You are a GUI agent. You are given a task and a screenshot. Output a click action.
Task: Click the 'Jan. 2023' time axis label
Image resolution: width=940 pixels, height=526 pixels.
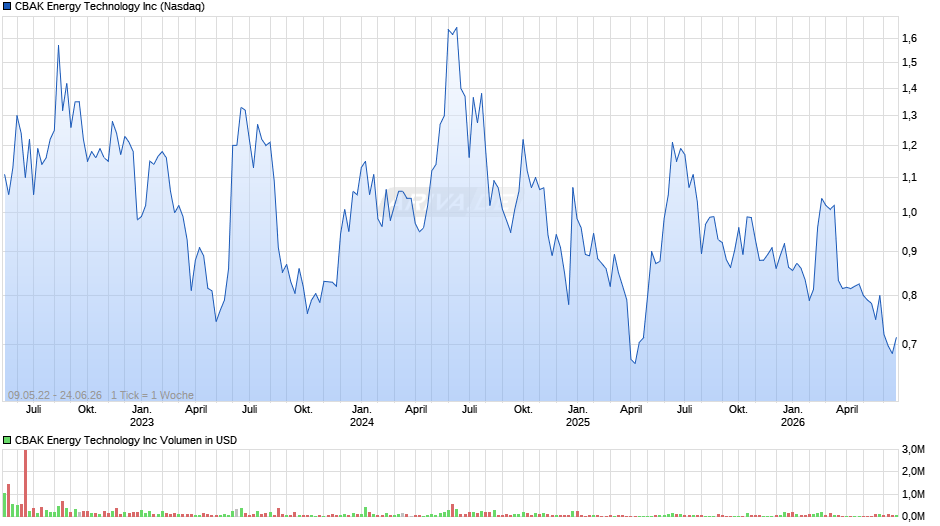[141, 416]
